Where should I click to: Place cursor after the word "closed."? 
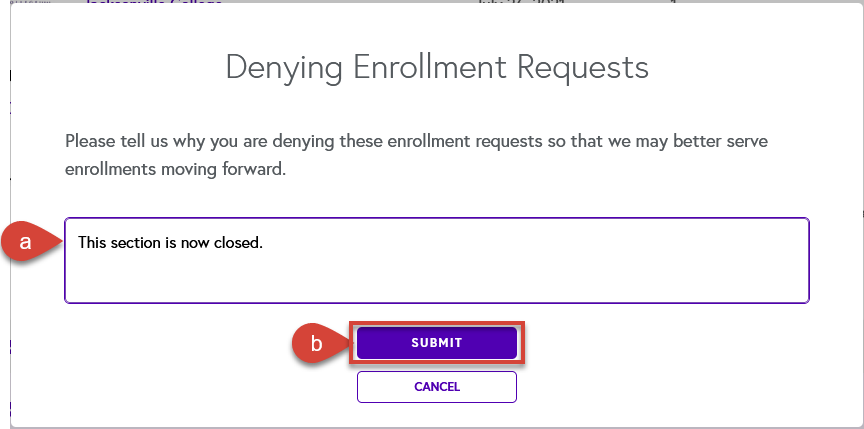pos(263,242)
